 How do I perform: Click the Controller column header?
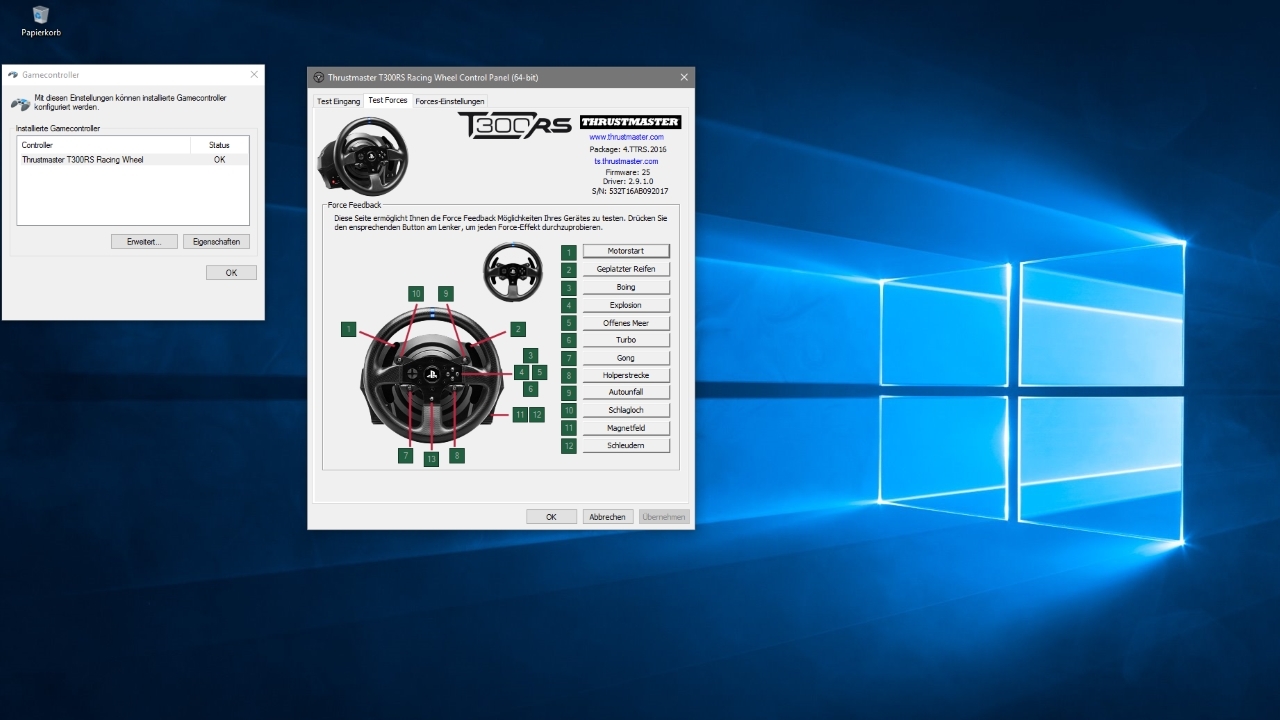click(104, 145)
